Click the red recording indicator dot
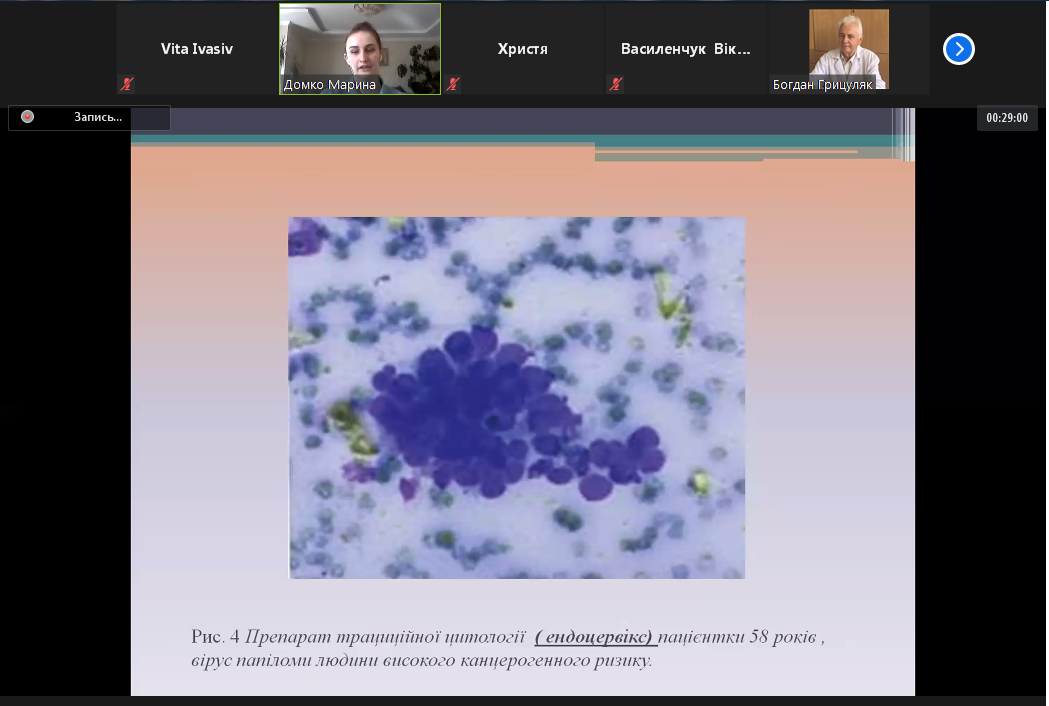The height and width of the screenshot is (706, 1049). pos(28,117)
